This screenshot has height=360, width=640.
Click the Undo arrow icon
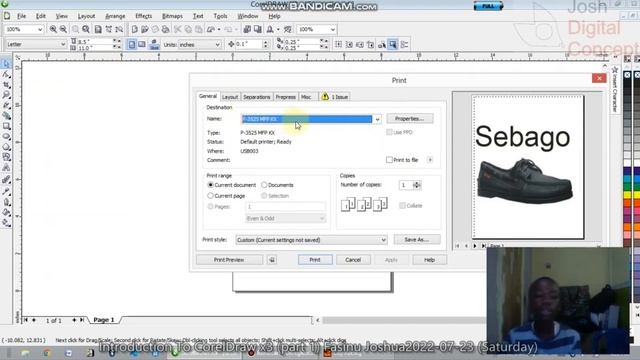click(x=211, y=29)
